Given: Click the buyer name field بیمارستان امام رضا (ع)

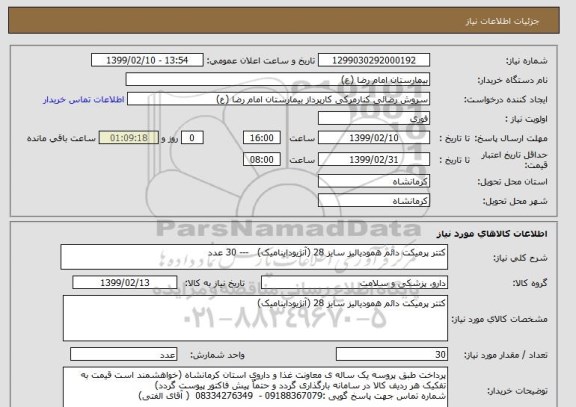Looking at the screenshot, I should point(278,80).
